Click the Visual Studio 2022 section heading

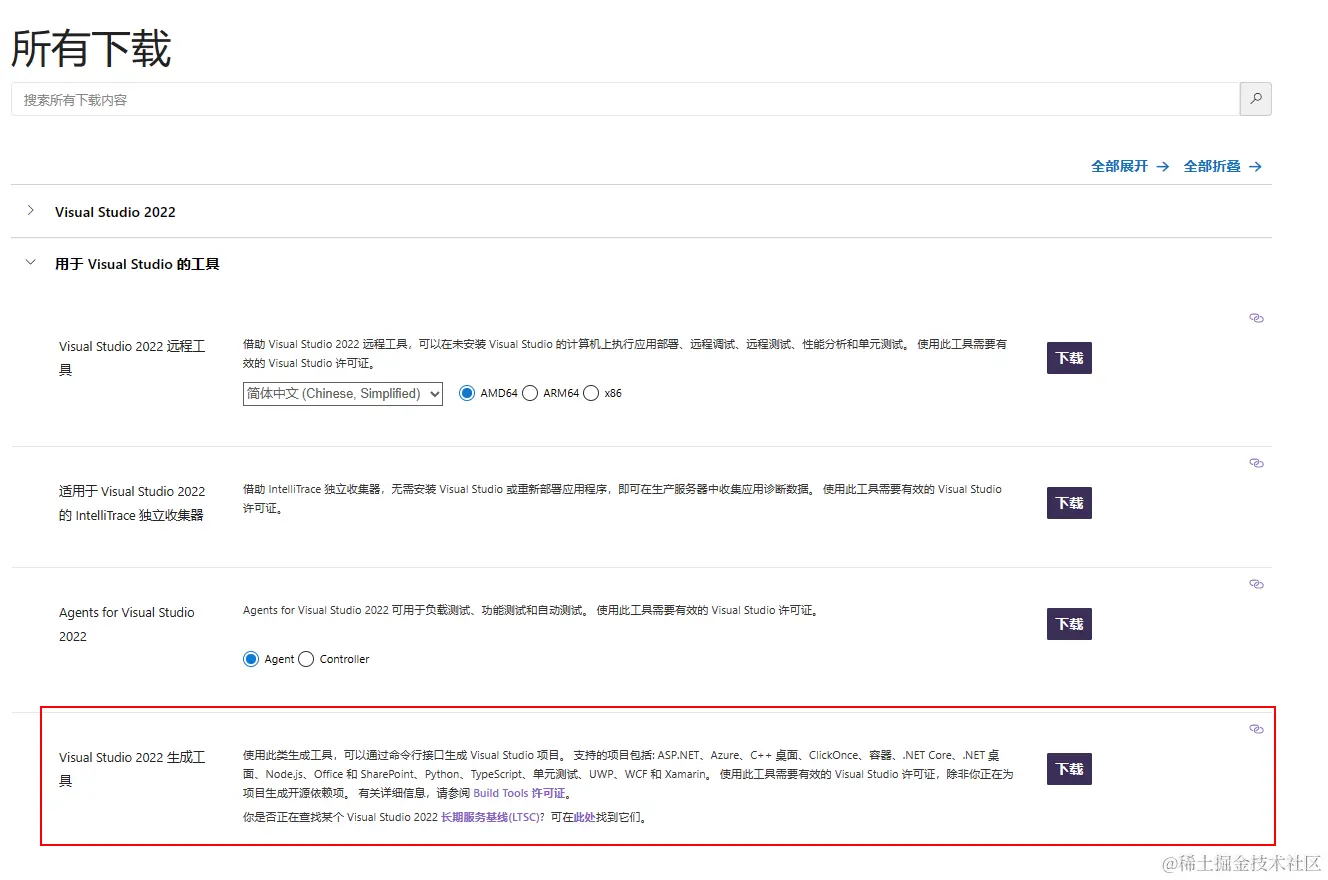pos(115,212)
